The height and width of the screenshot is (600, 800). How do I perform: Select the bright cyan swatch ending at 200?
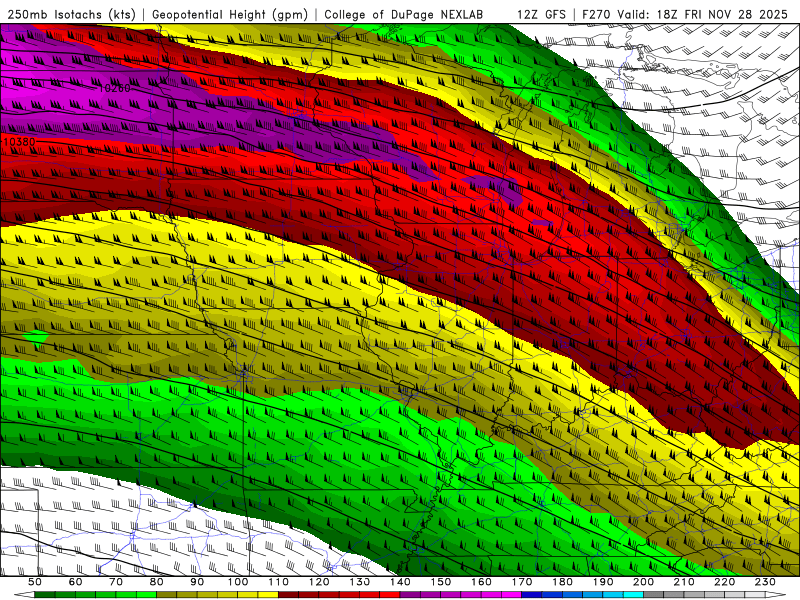pos(633,594)
